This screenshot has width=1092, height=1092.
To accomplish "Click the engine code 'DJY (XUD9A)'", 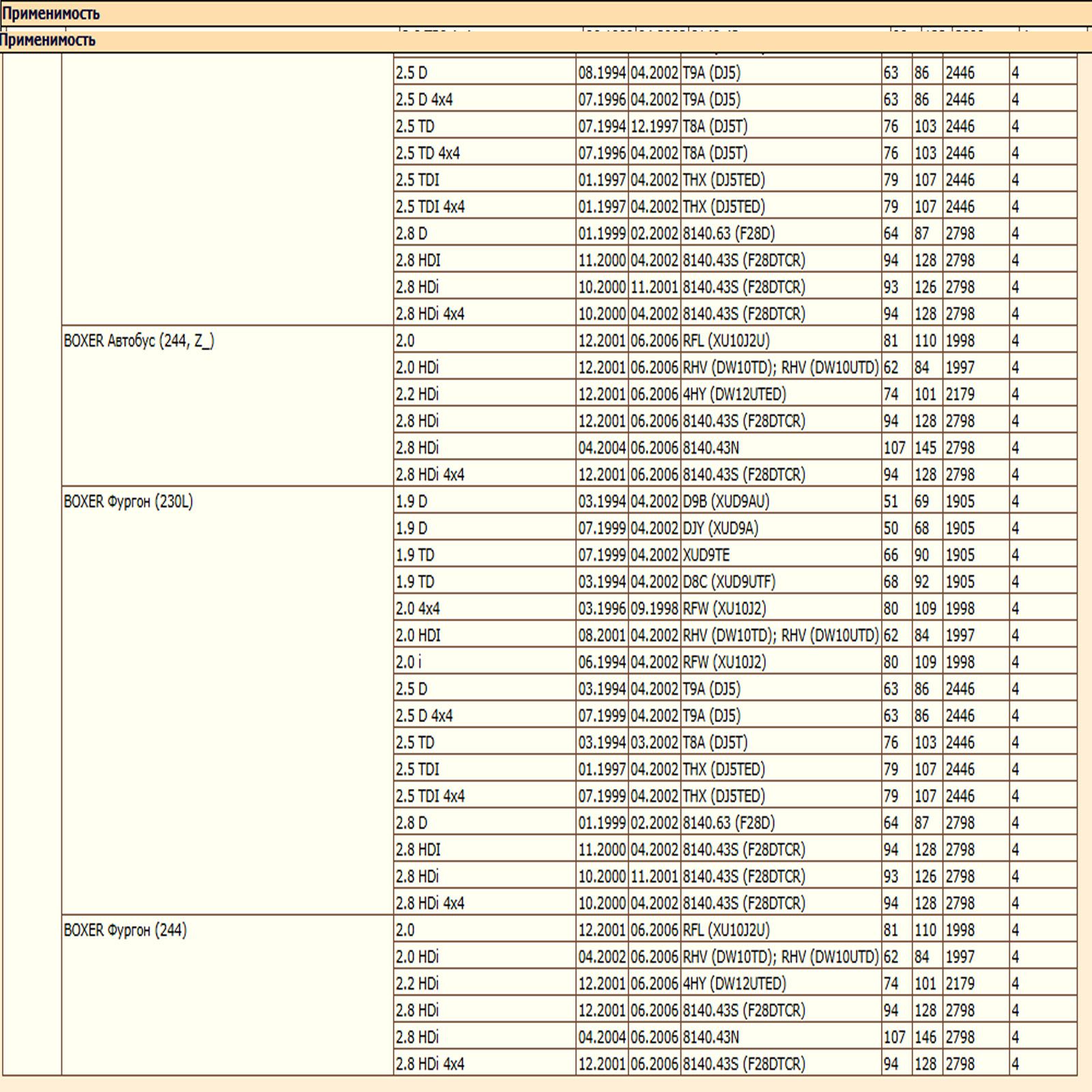I will click(x=721, y=528).
